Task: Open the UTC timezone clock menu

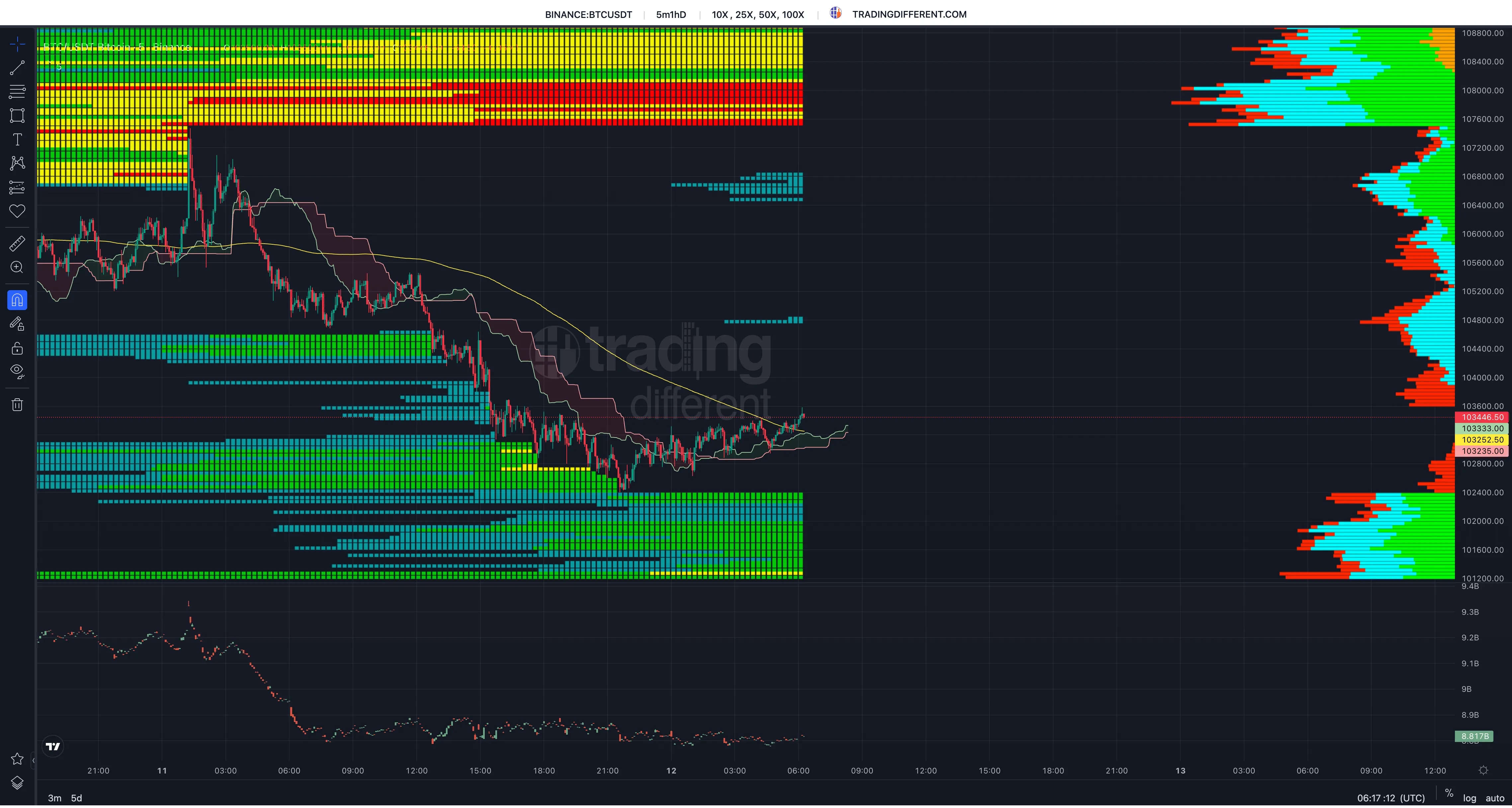Action: (x=1390, y=798)
